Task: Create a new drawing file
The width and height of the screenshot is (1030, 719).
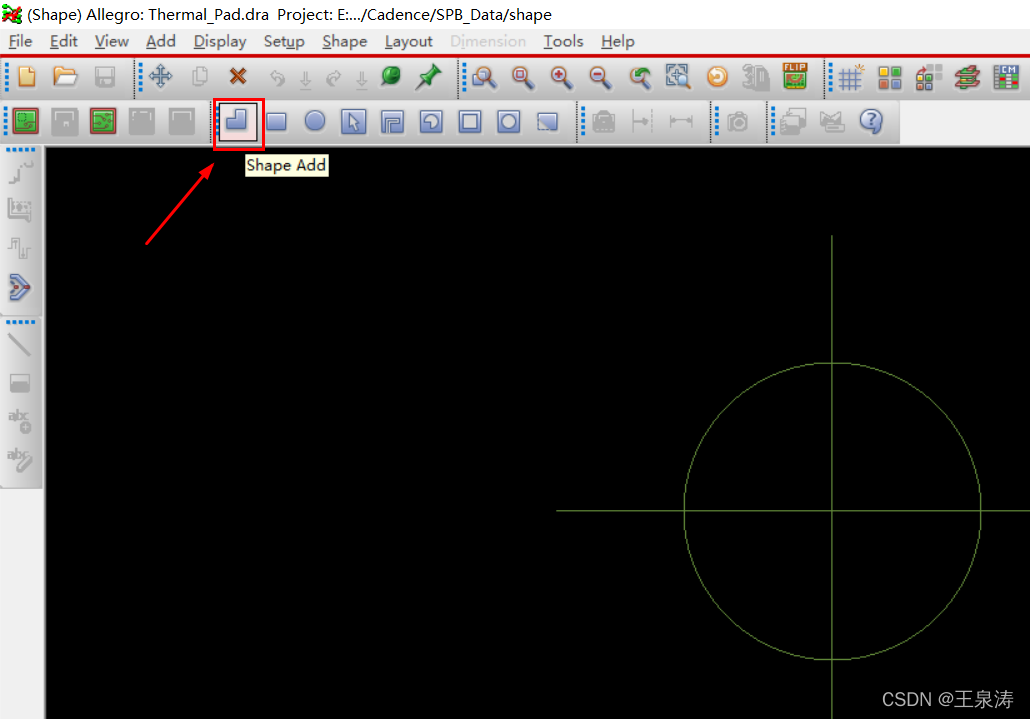Action: pyautogui.click(x=27, y=77)
